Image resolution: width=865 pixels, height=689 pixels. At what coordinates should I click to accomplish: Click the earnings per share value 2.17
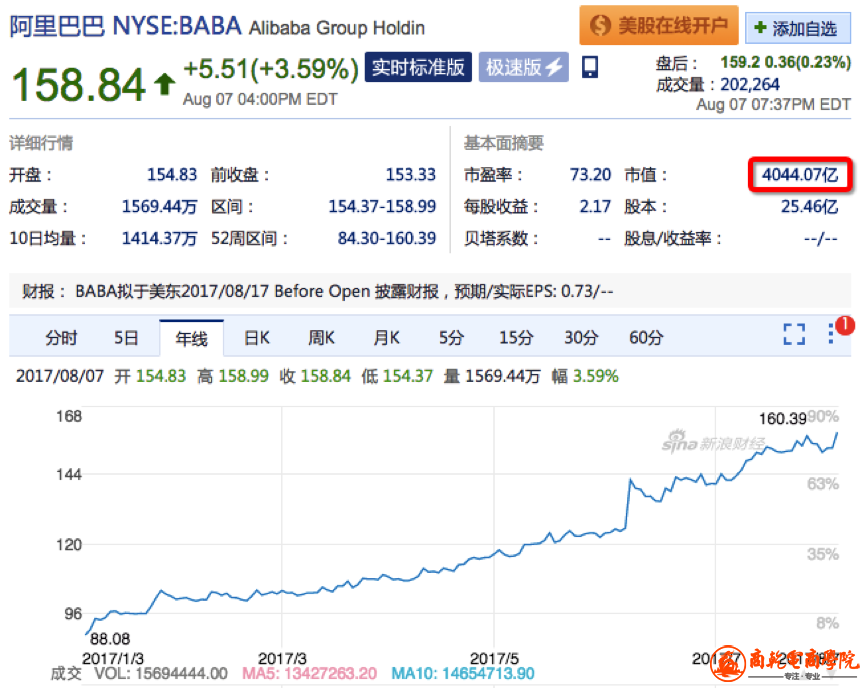point(595,207)
